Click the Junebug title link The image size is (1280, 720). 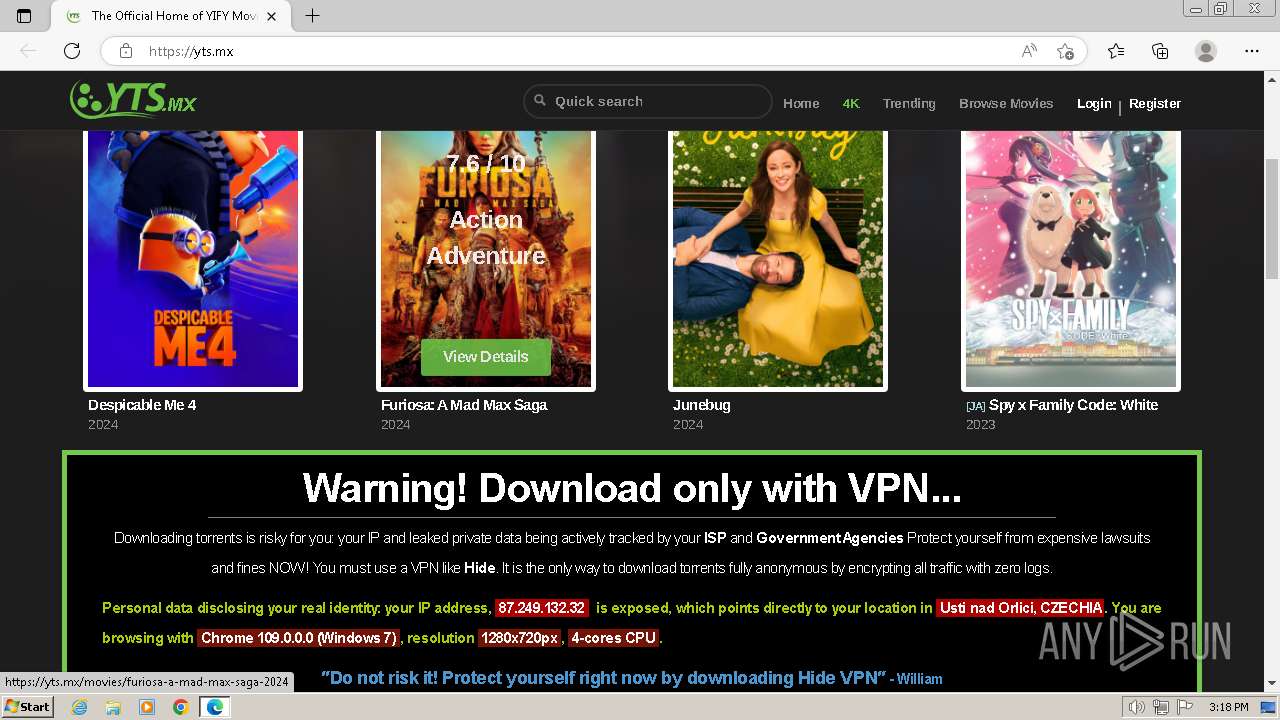[702, 405]
